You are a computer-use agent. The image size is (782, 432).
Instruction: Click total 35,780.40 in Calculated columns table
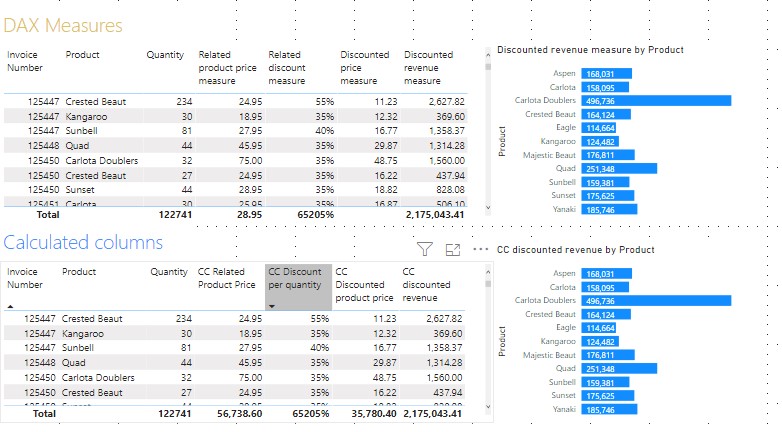point(374,414)
